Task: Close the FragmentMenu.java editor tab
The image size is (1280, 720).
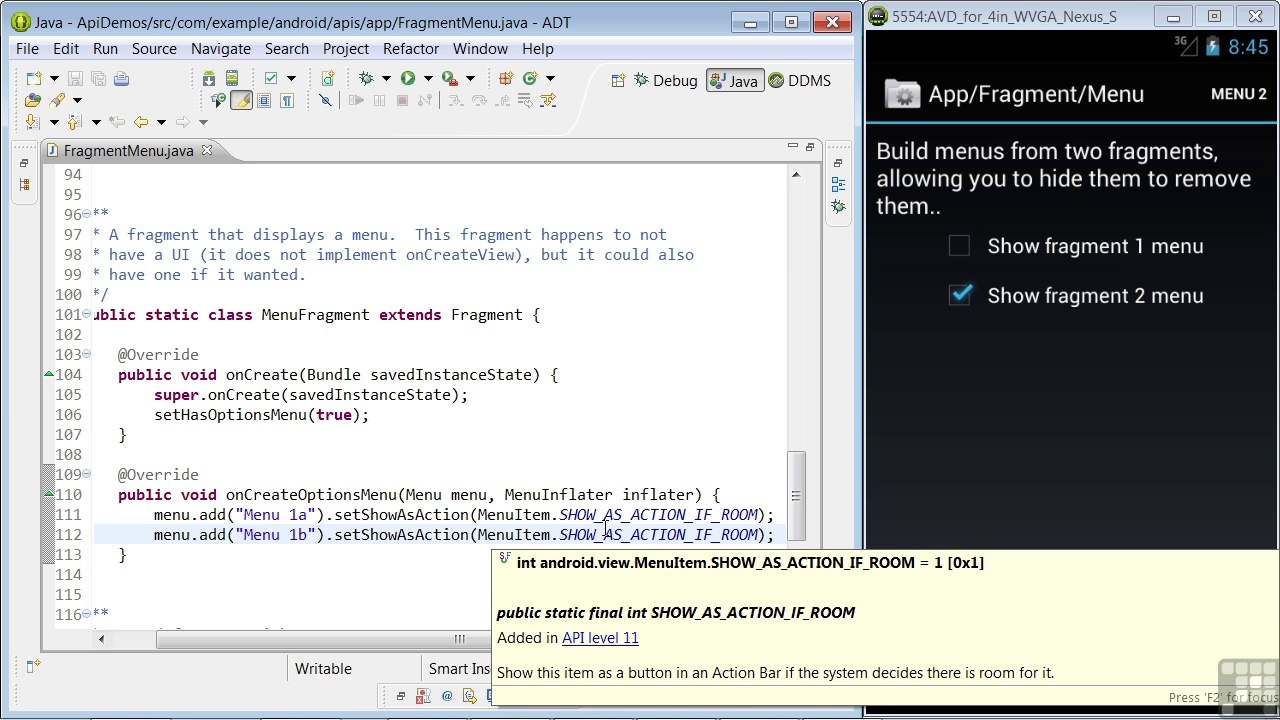Action: coord(207,150)
